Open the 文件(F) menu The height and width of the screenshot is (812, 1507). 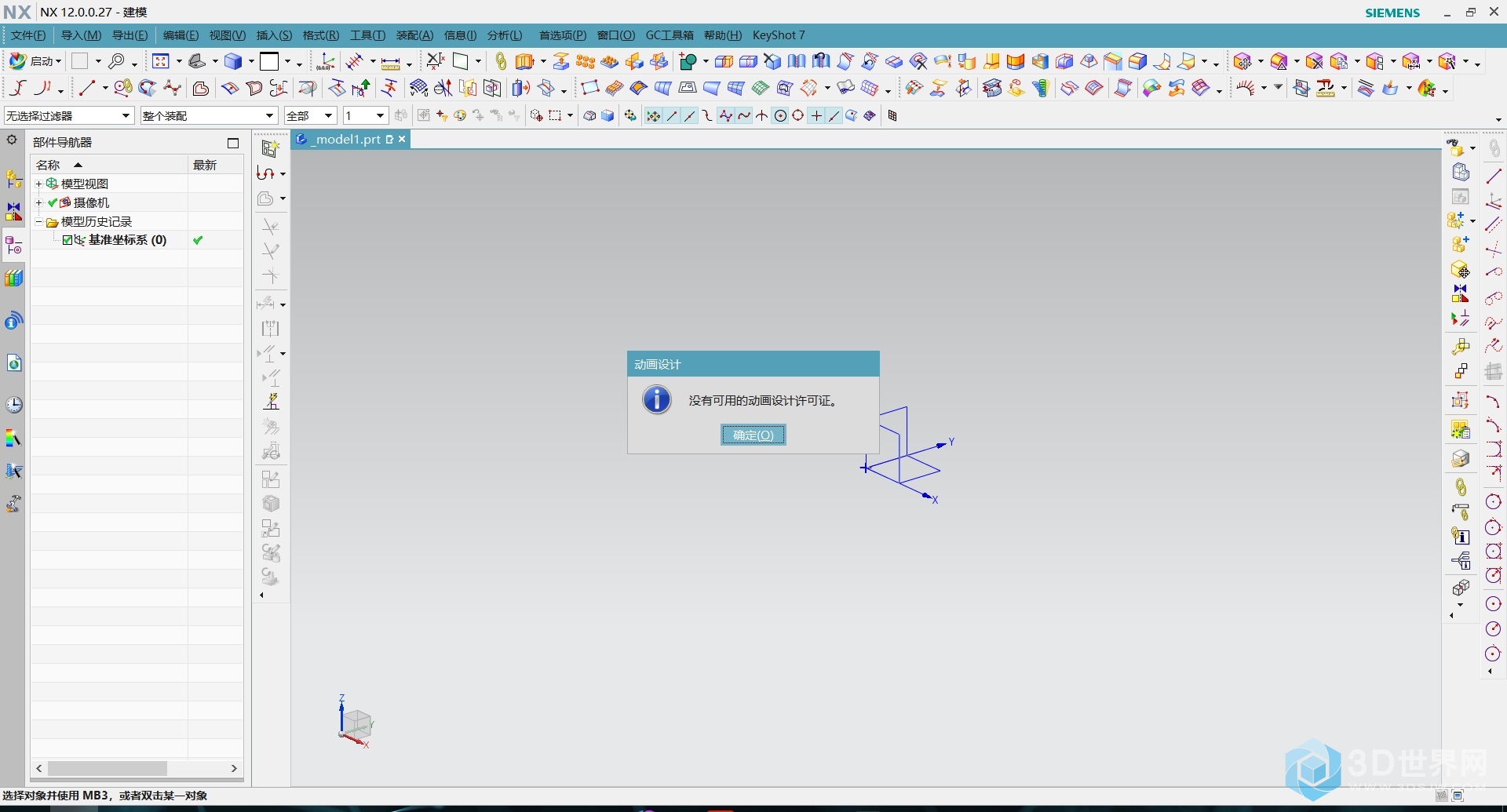pyautogui.click(x=28, y=35)
